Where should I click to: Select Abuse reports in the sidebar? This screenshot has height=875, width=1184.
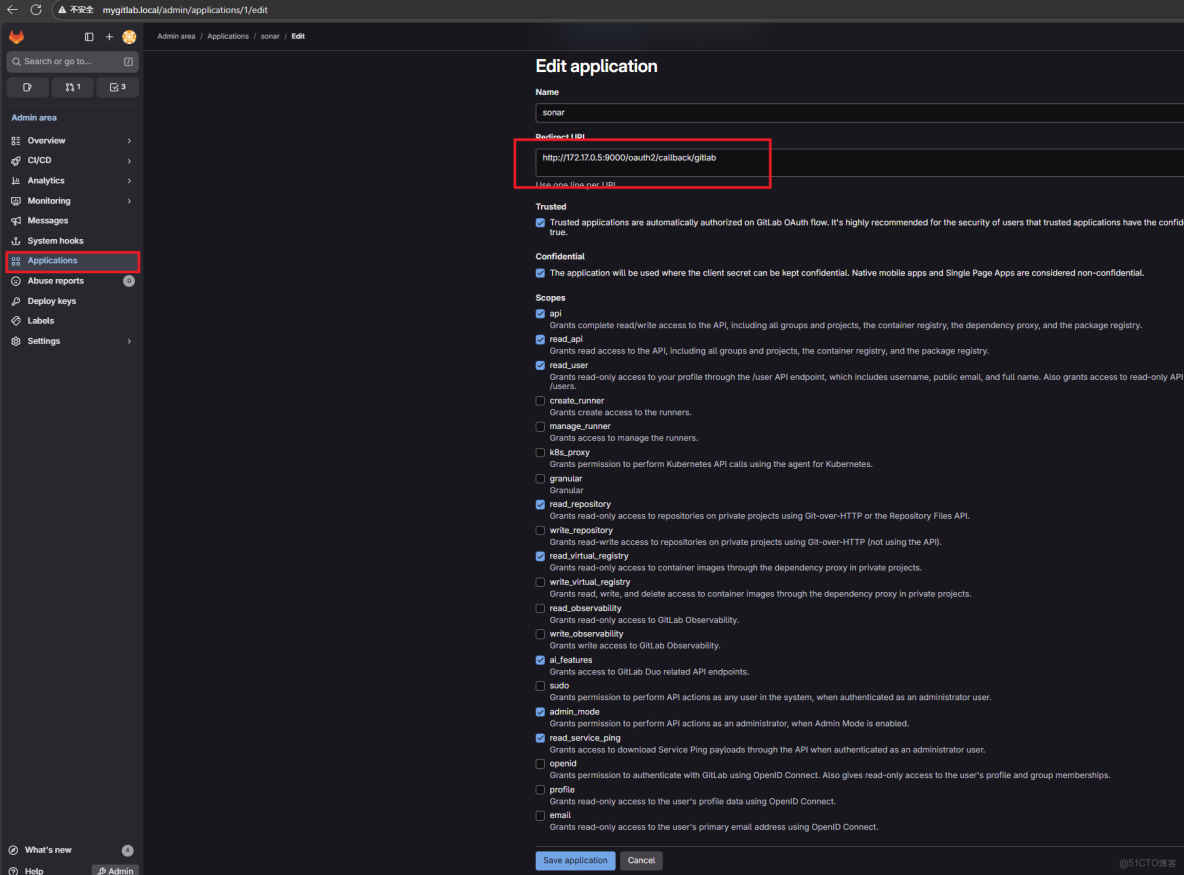[55, 280]
